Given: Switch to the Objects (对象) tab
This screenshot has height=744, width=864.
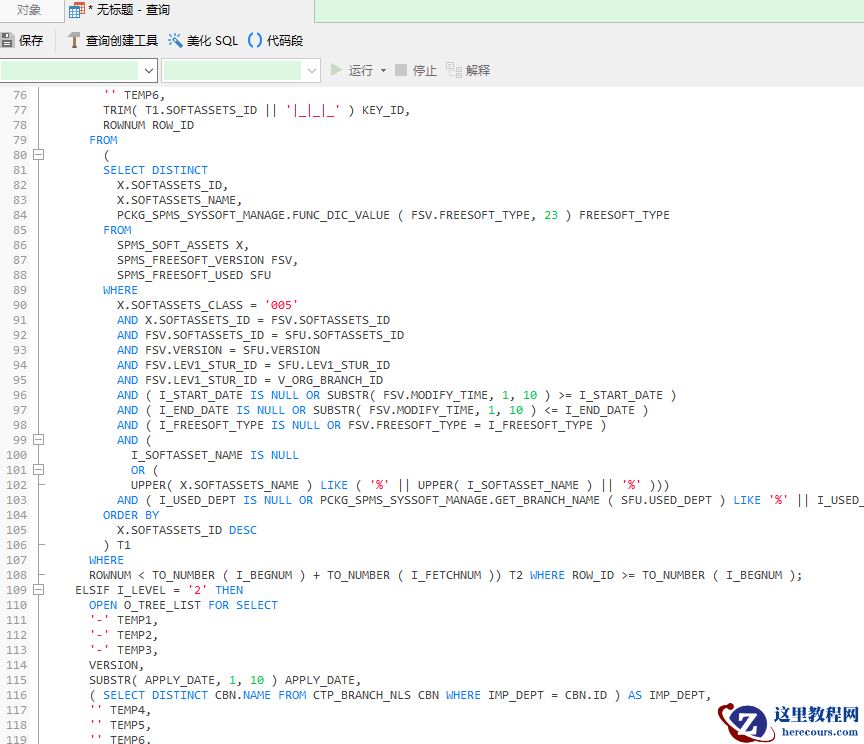Looking at the screenshot, I should pyautogui.click(x=29, y=10).
